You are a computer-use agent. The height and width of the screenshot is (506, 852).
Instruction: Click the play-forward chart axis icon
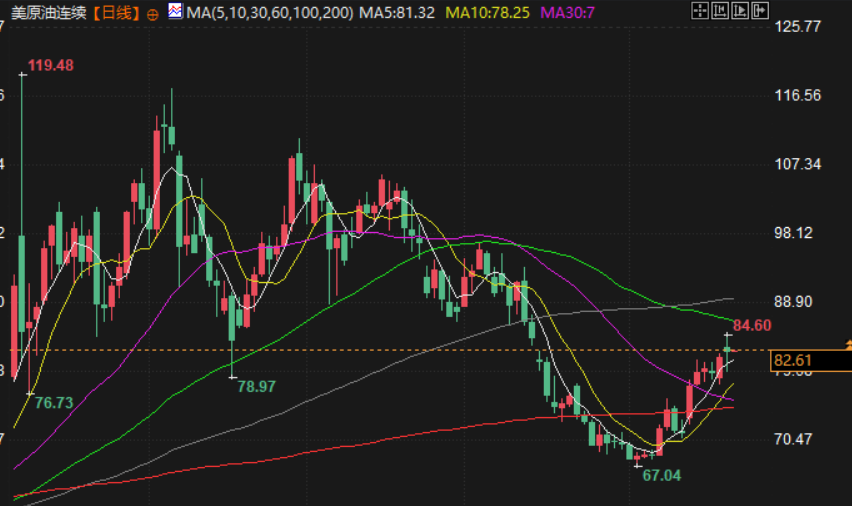point(740,10)
